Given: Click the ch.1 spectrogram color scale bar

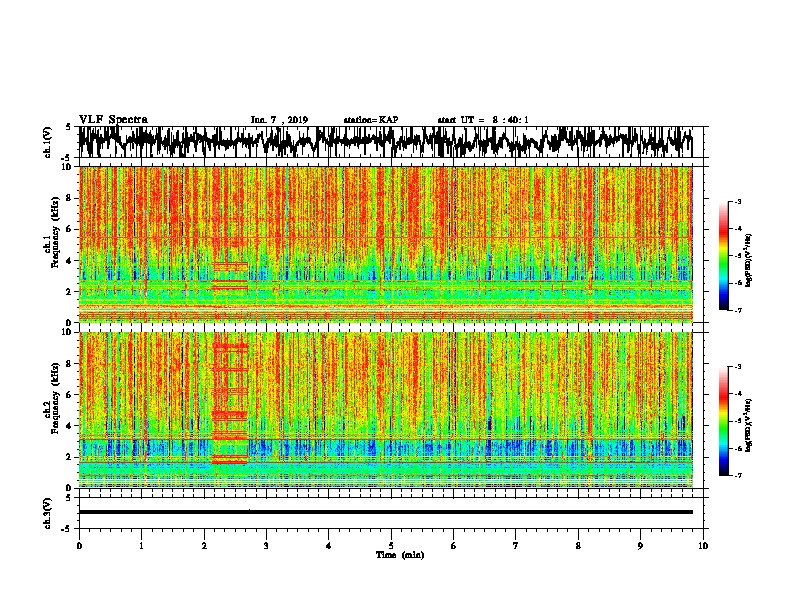Looking at the screenshot, I should click(724, 256).
